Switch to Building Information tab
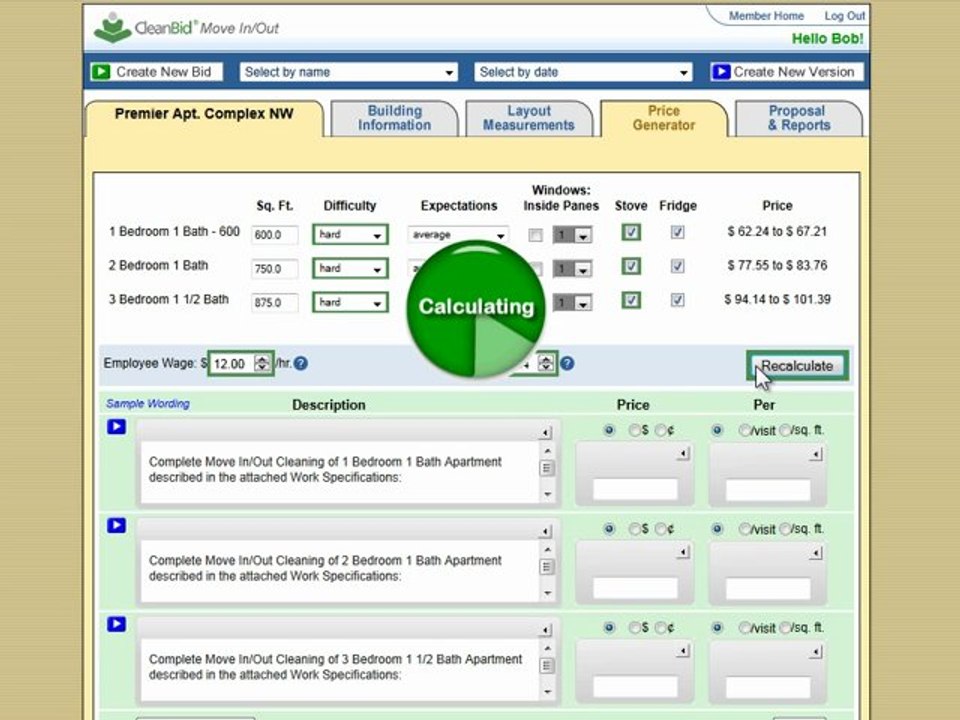The height and width of the screenshot is (720, 960). (x=394, y=118)
